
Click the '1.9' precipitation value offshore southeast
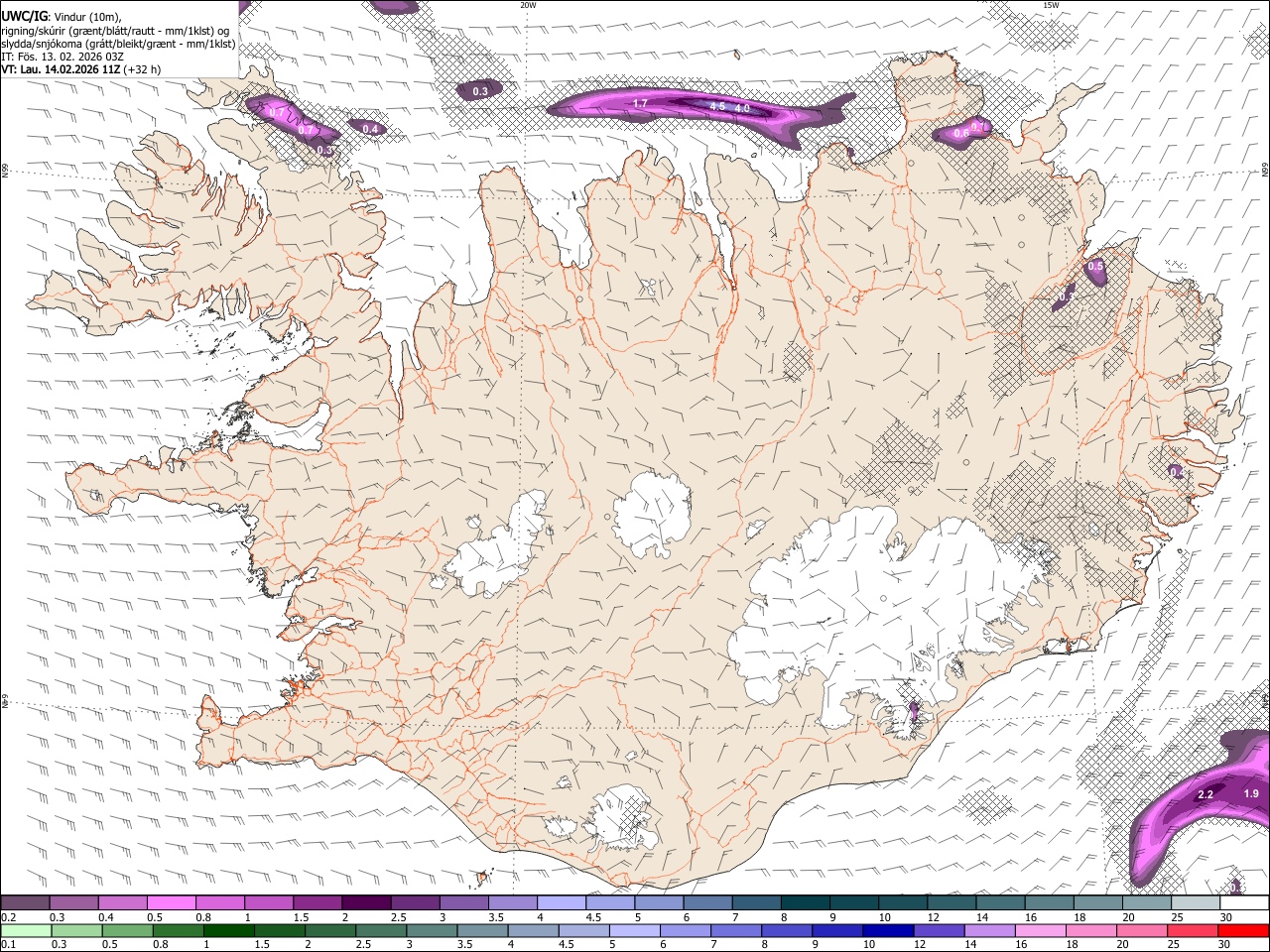click(x=1251, y=793)
